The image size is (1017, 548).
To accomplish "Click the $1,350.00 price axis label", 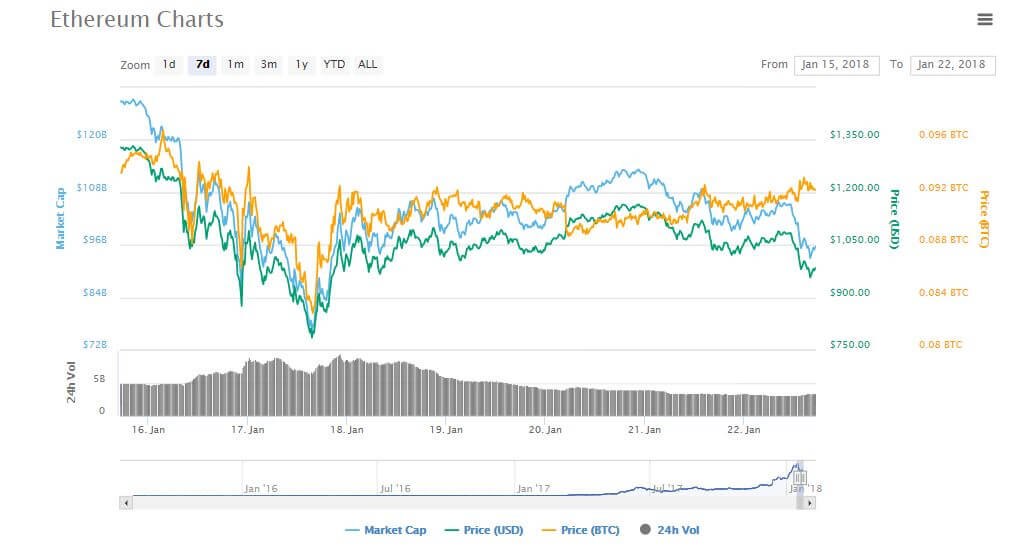I will [855, 135].
